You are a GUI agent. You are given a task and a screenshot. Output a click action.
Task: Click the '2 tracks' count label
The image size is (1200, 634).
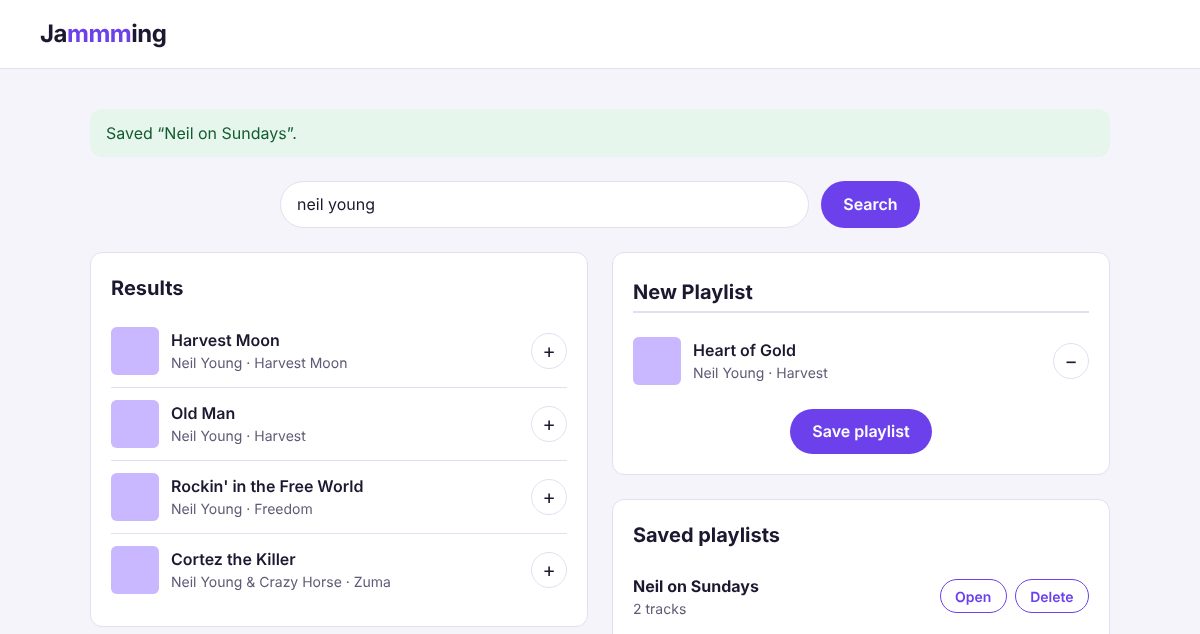point(660,609)
